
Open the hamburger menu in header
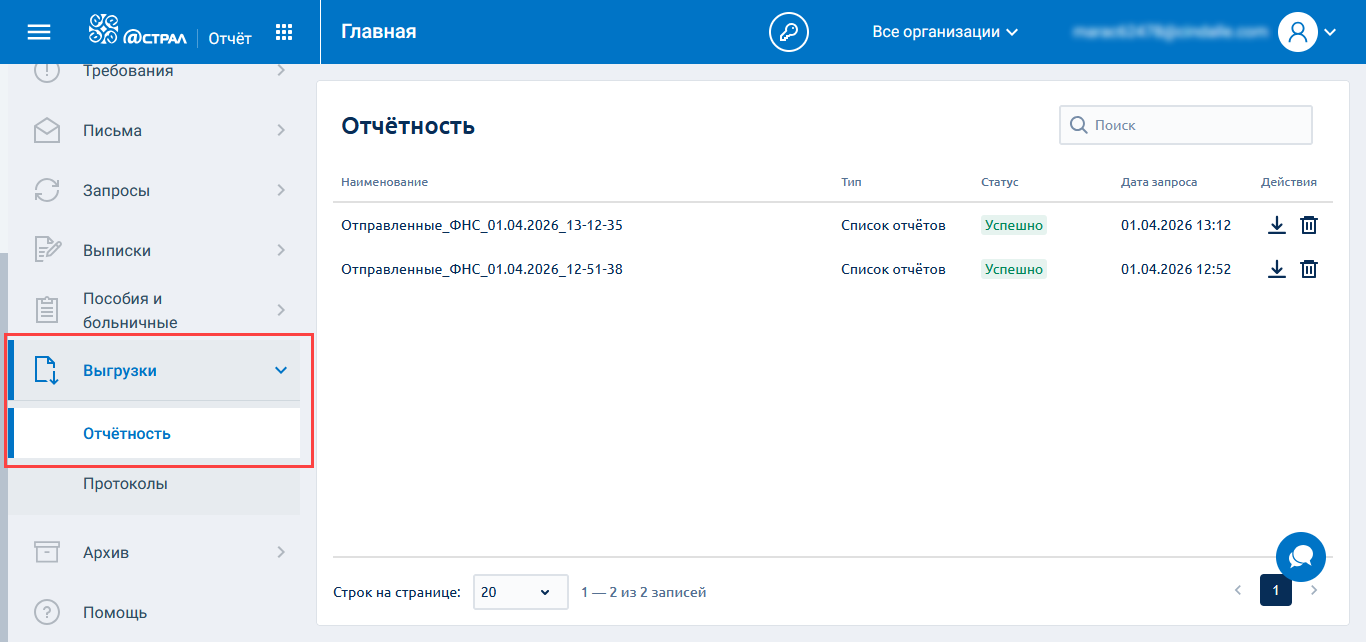tap(39, 32)
